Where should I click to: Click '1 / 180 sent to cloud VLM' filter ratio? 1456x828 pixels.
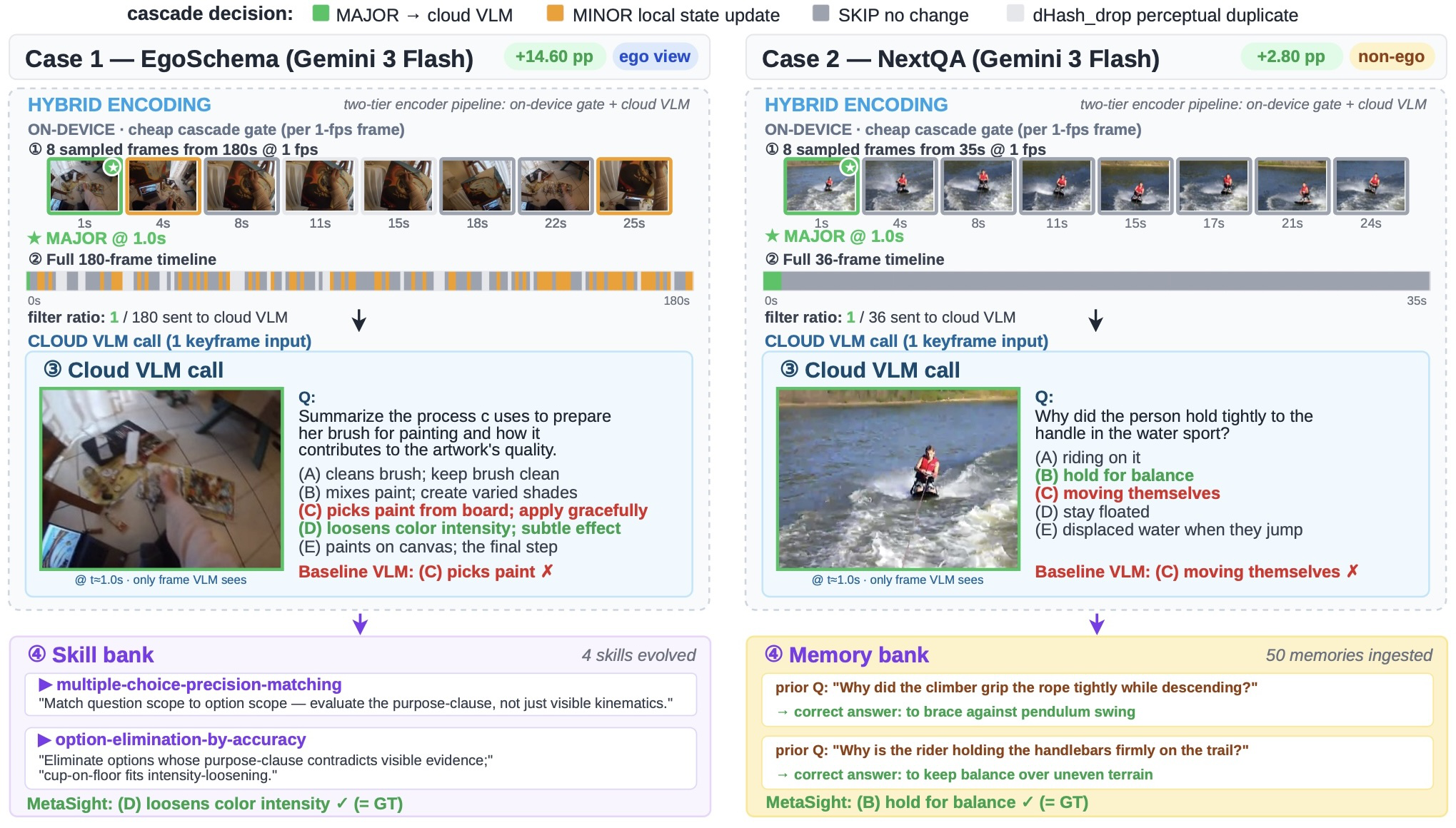tap(199, 318)
